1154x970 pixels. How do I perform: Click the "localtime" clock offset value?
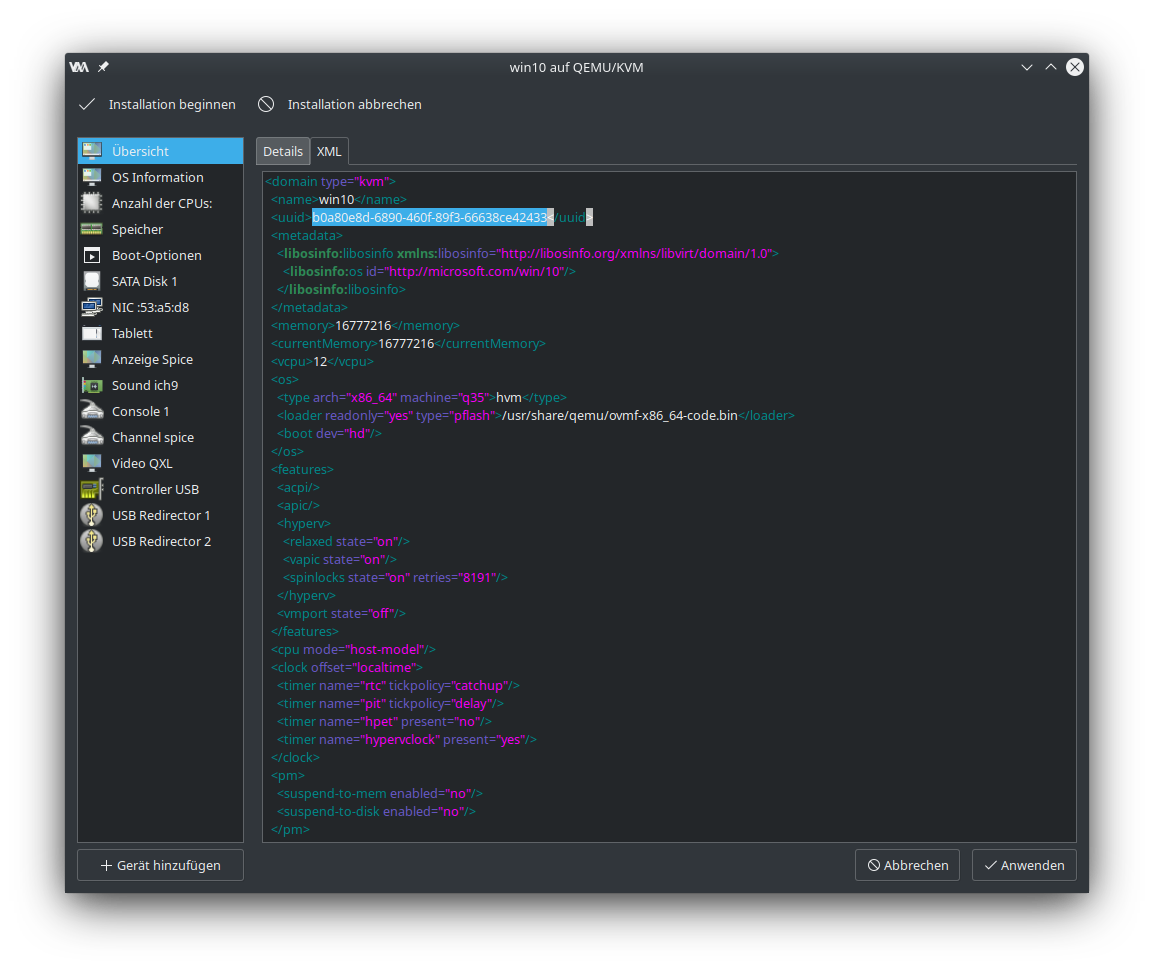[383, 668]
